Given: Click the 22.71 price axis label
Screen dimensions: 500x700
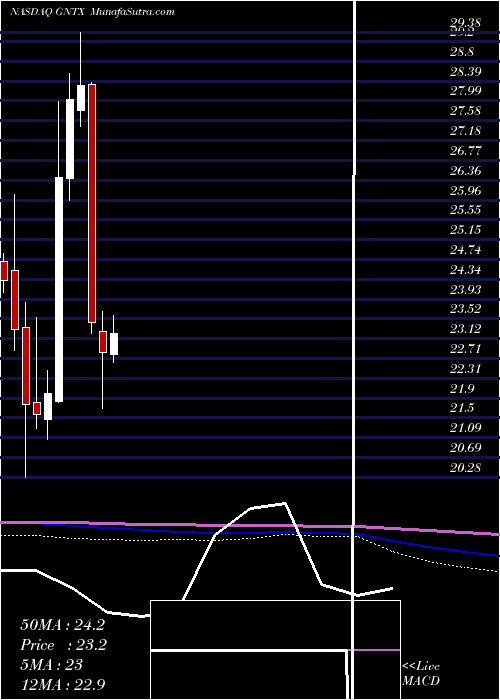Looking at the screenshot, I should click(x=466, y=349).
